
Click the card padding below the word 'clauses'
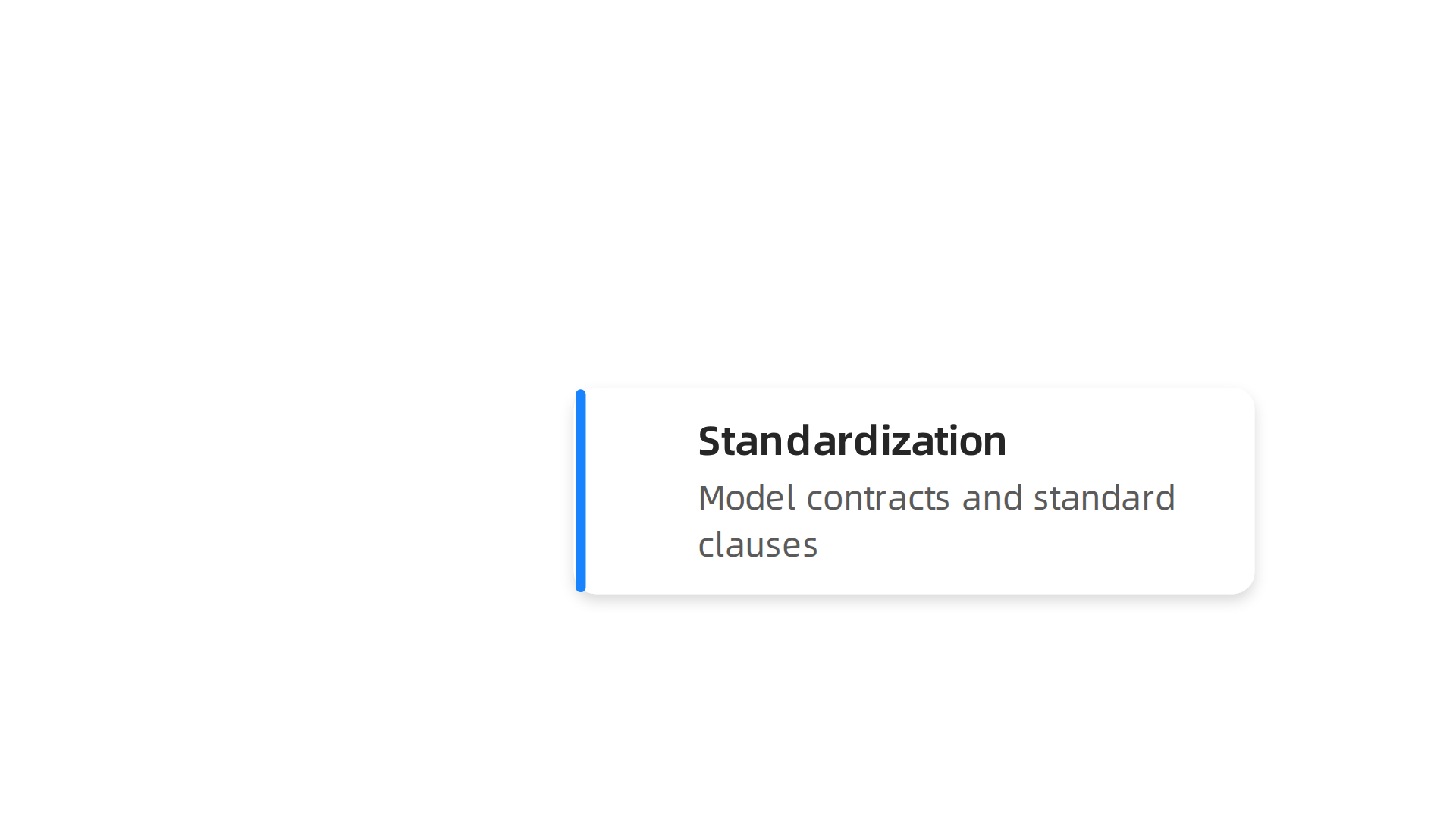tap(758, 578)
